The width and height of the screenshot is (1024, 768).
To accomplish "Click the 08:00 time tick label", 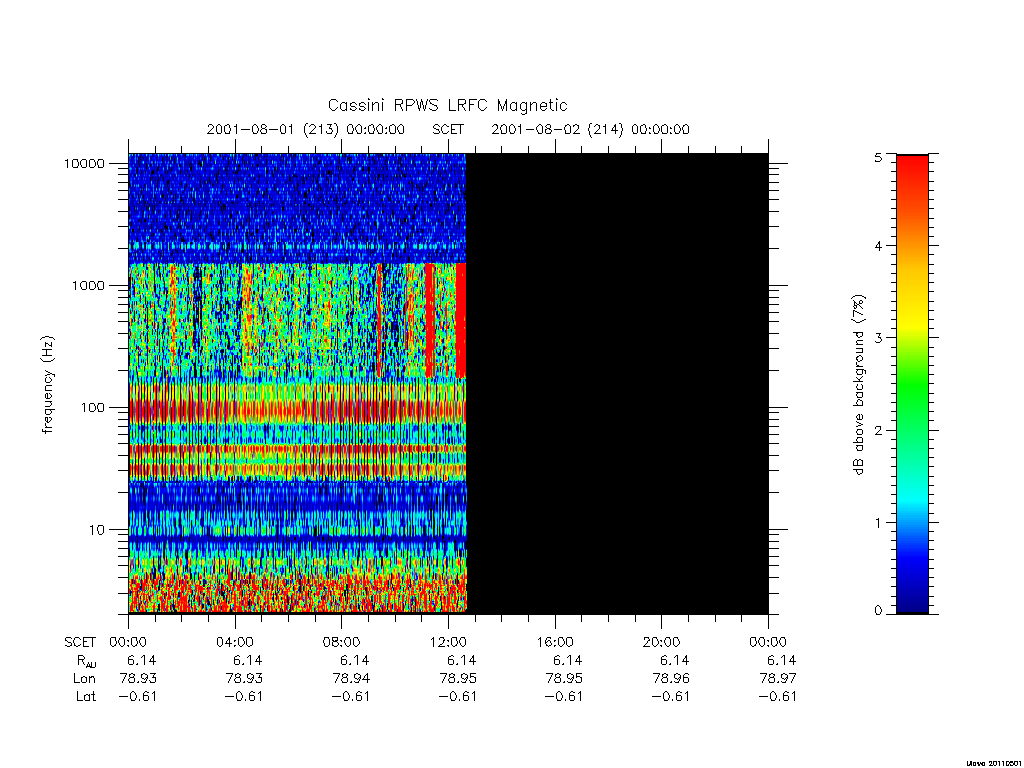I will coord(341,642).
